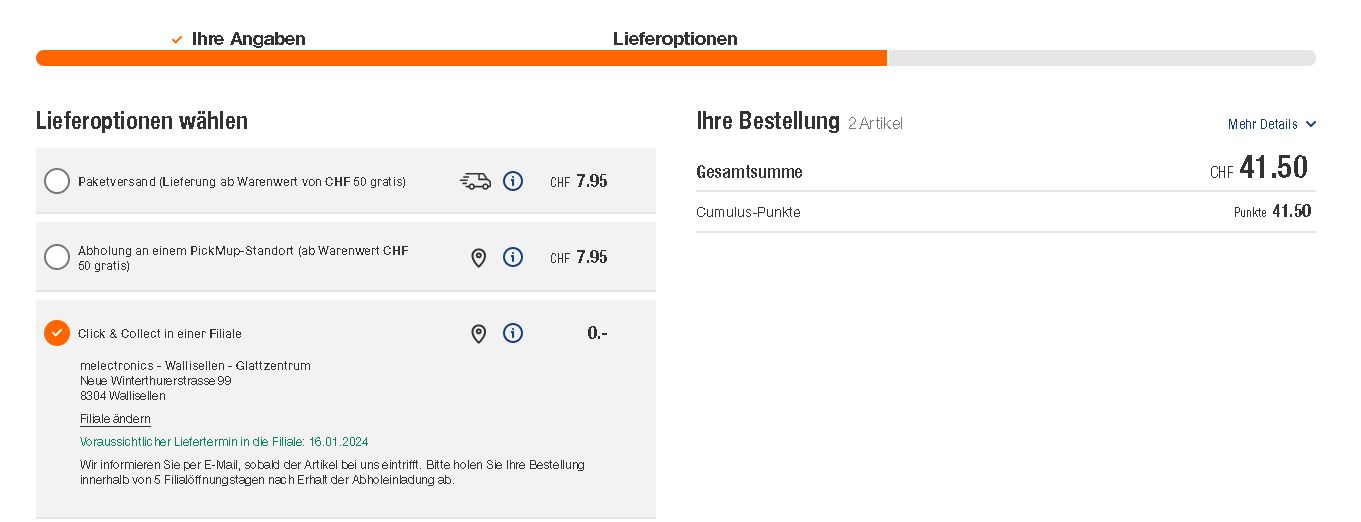This screenshot has width=1361, height=522.
Task: Click the Lieferoptionen step label
Action: (675, 40)
